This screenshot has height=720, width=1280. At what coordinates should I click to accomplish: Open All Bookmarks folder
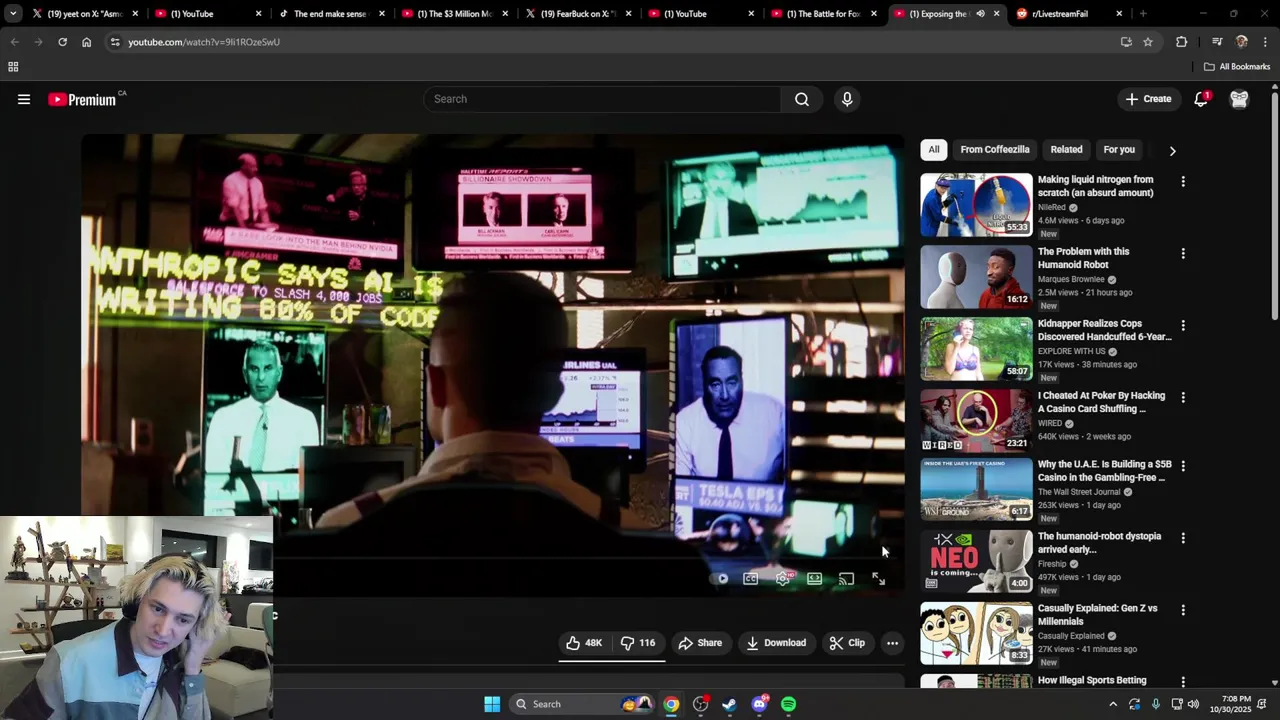pyautogui.click(x=1237, y=67)
